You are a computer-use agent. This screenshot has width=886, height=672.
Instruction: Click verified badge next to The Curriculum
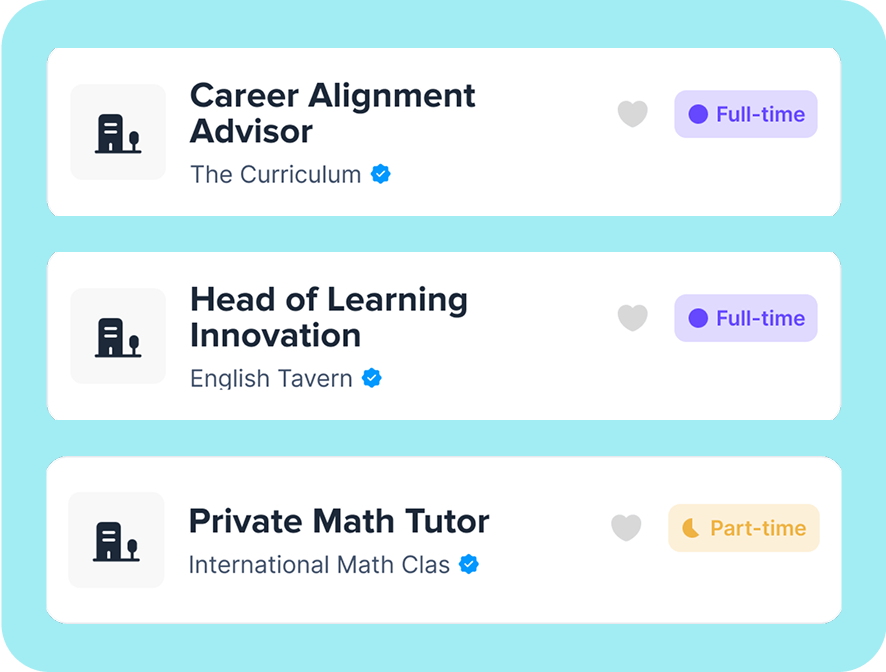(x=381, y=174)
